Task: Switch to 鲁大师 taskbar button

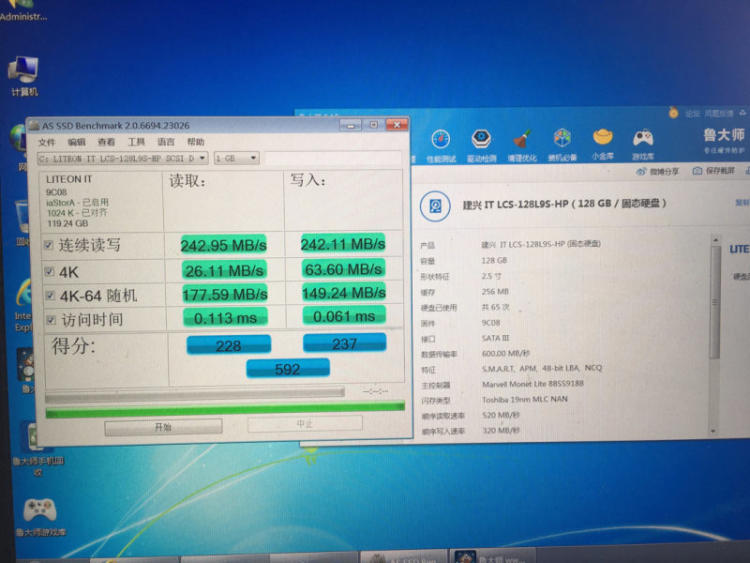Action: (493, 557)
